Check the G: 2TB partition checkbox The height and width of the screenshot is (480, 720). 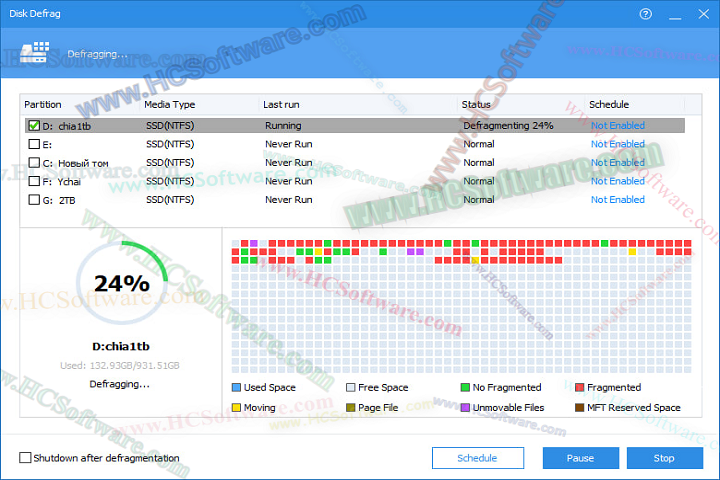34,199
